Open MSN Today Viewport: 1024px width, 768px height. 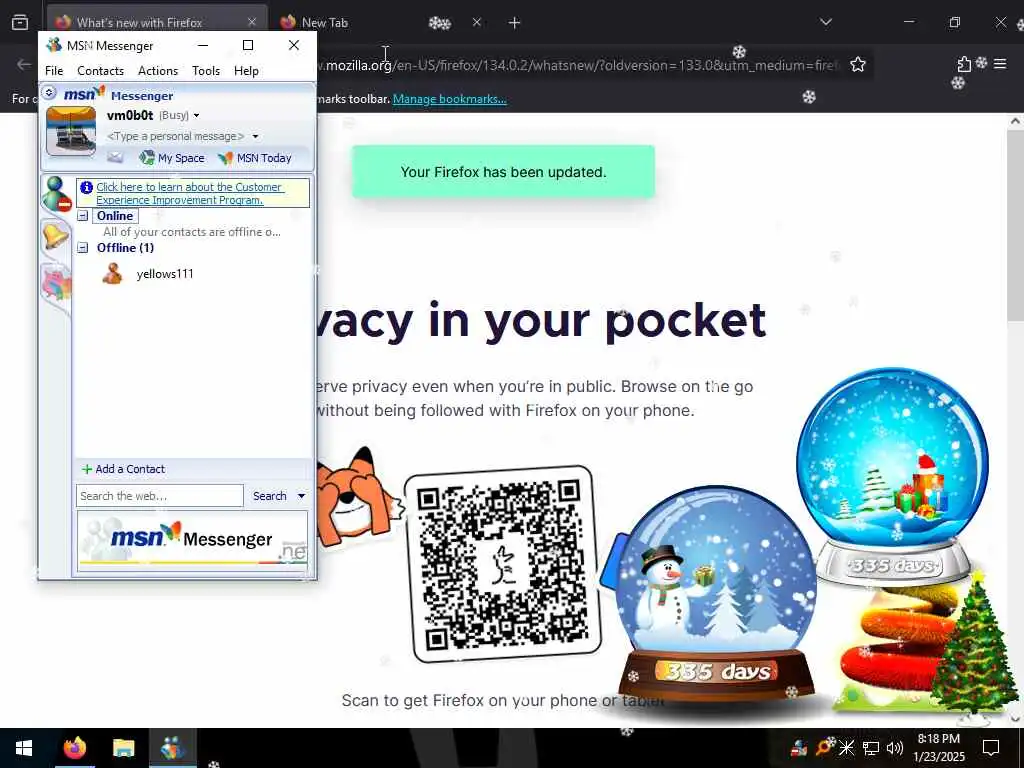coord(255,158)
